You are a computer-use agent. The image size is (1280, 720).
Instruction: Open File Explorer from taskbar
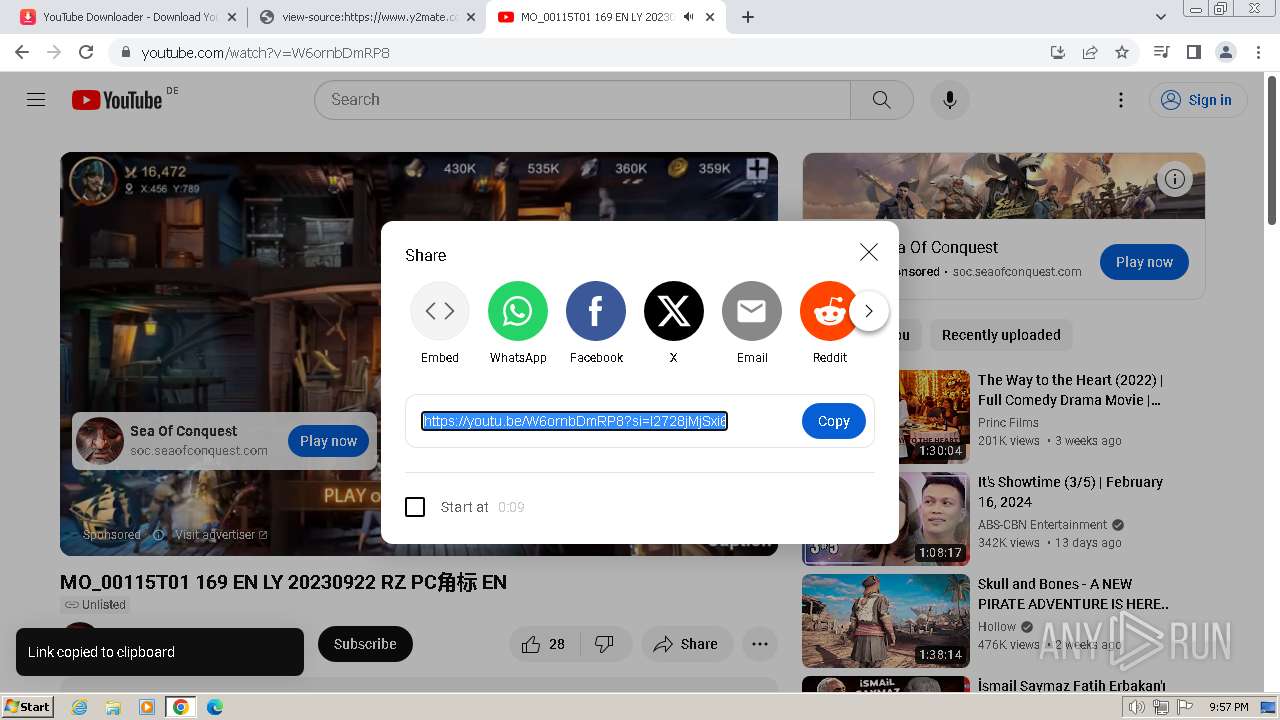tap(113, 707)
